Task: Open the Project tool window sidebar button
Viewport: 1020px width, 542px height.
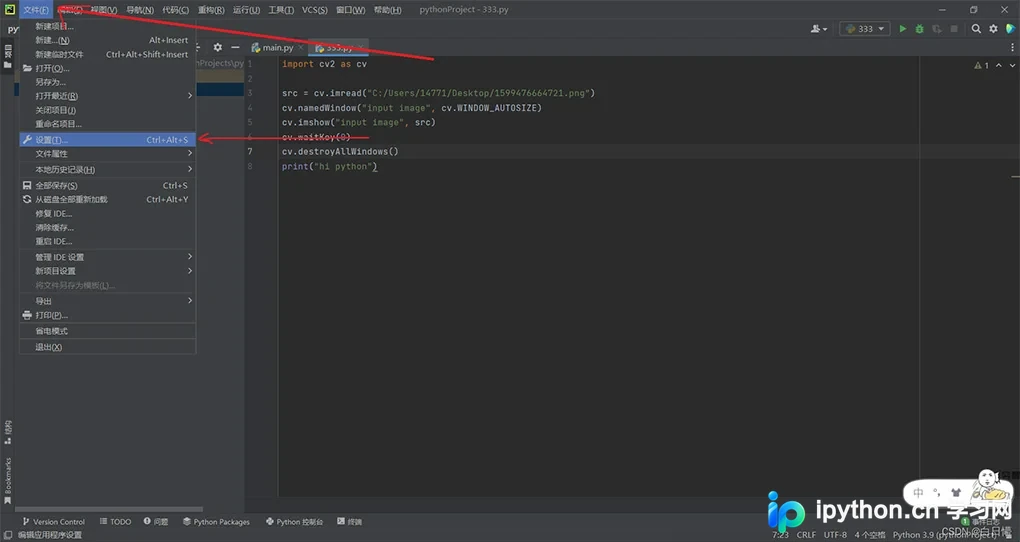Action: 8,56
